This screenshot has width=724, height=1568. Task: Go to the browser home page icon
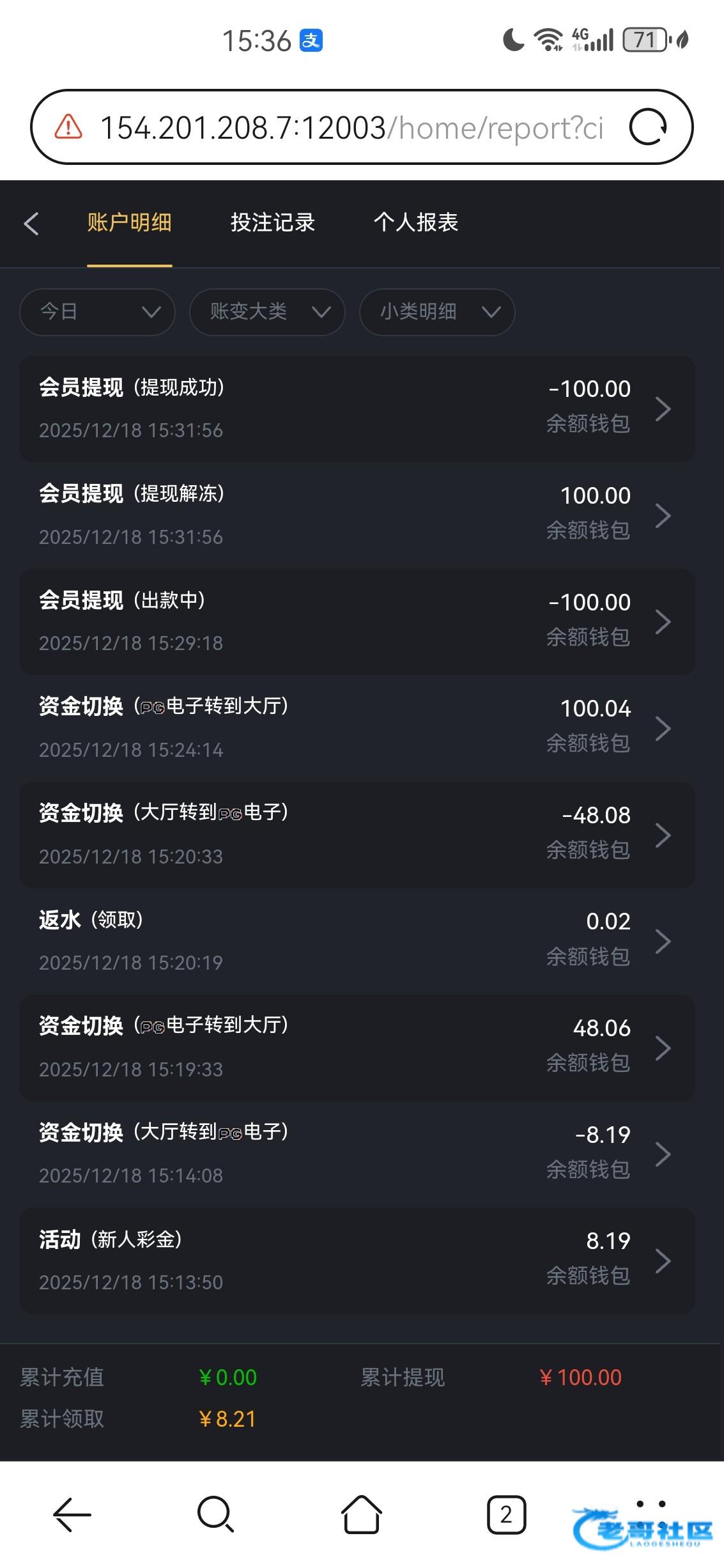361,1514
